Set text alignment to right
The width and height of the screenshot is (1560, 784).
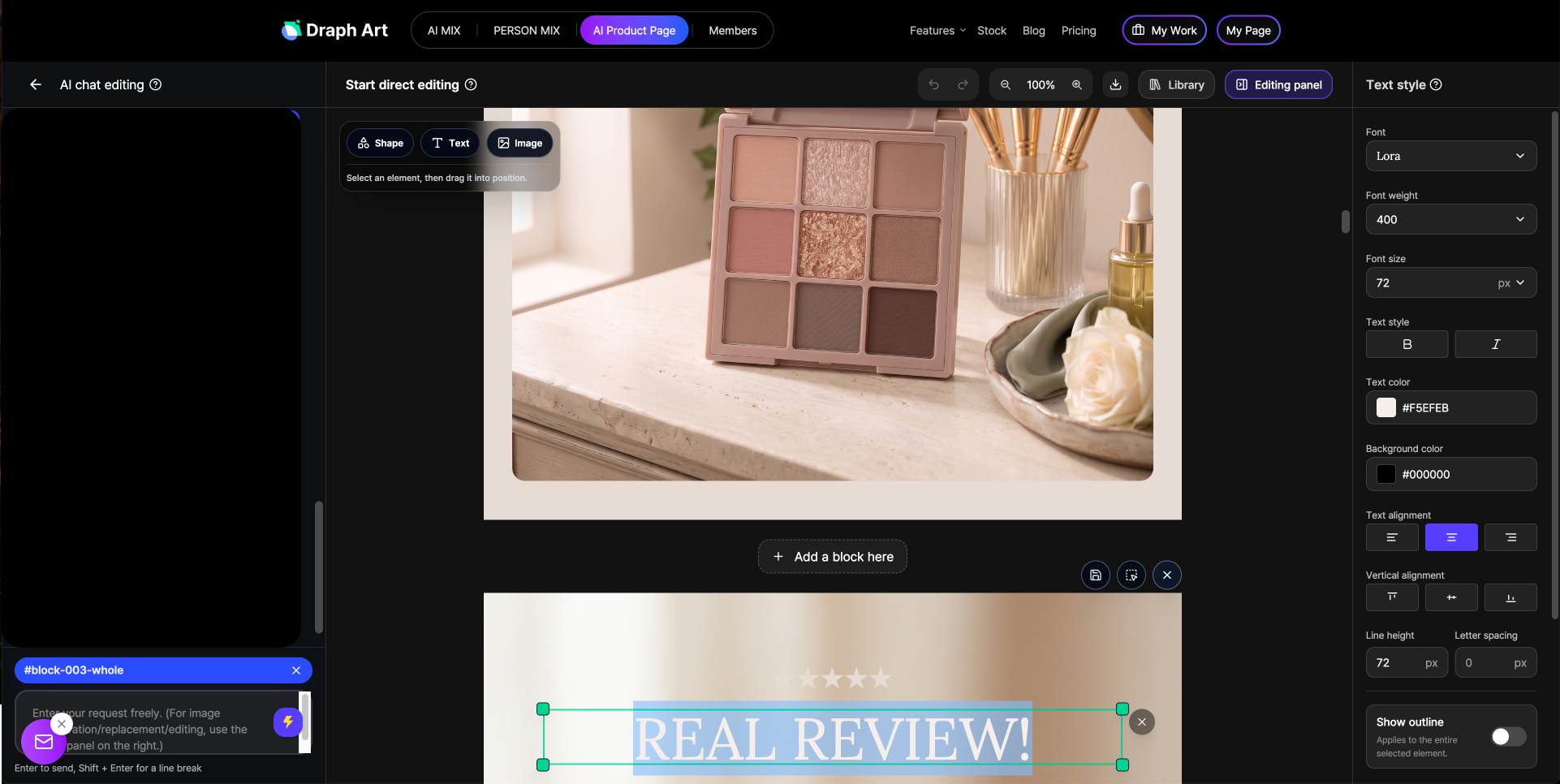[1510, 537]
